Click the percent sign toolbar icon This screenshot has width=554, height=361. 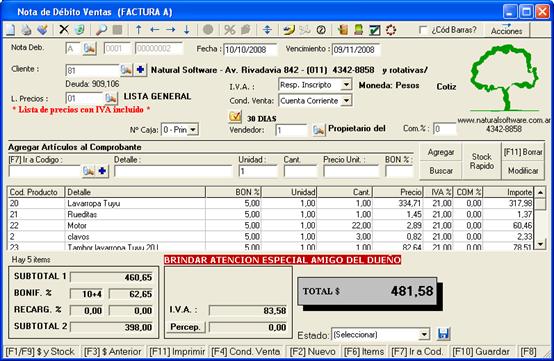click(230, 30)
